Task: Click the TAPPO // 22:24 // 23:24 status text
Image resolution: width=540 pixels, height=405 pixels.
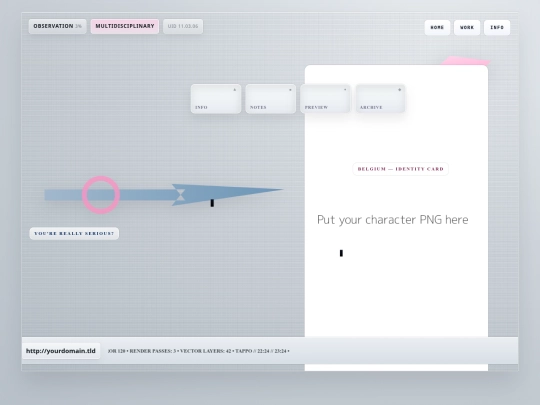Action: (261, 351)
